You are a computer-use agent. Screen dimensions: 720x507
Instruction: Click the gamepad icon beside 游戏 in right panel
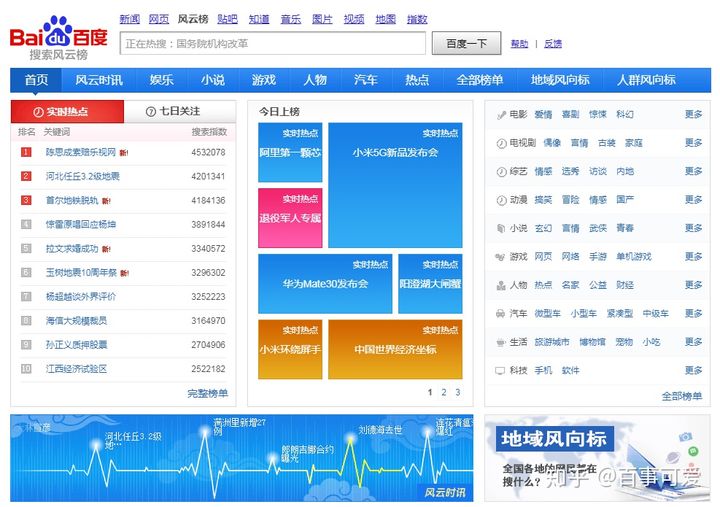[500, 257]
